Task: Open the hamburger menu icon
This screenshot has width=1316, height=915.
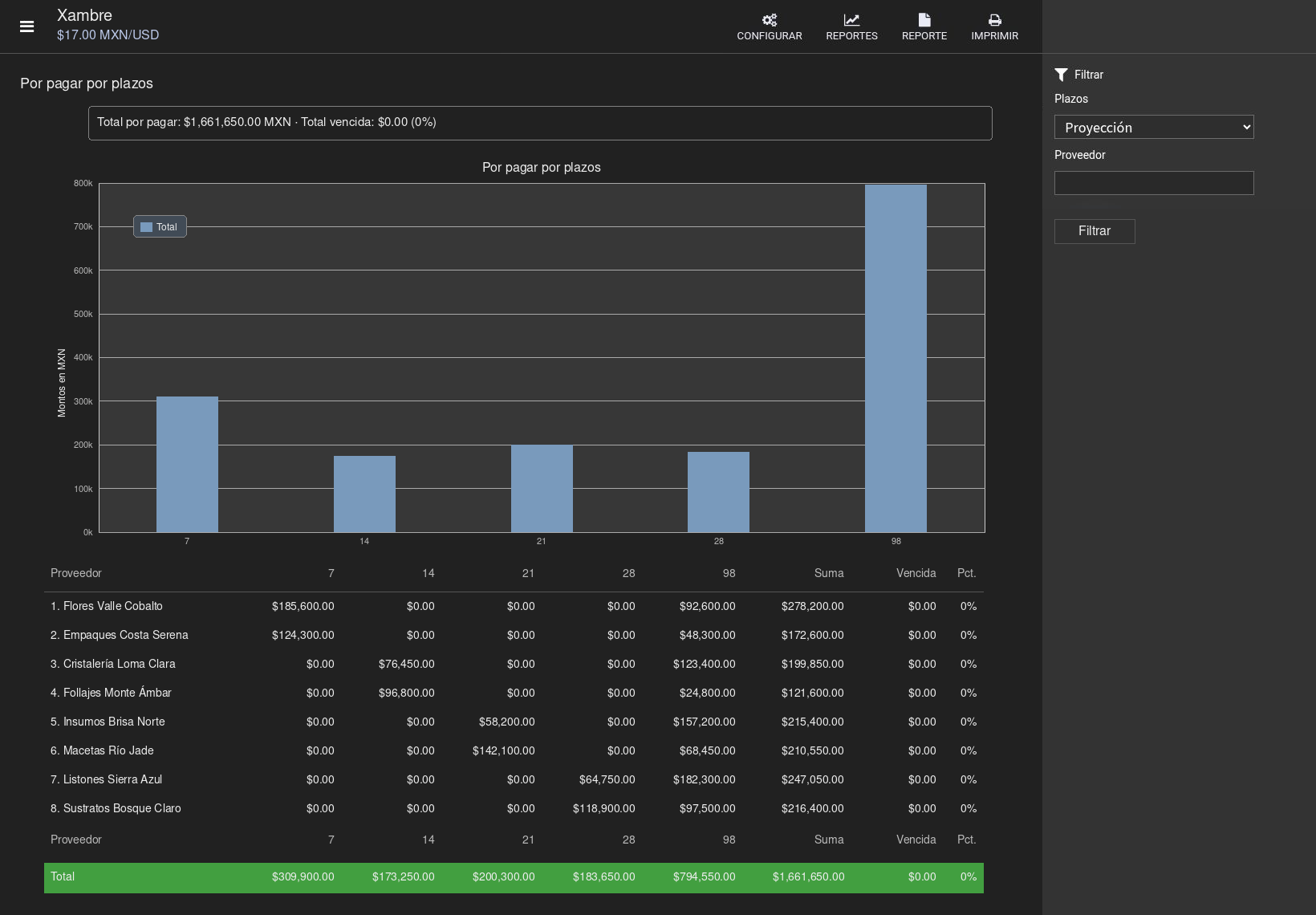Action: pyautogui.click(x=26, y=26)
